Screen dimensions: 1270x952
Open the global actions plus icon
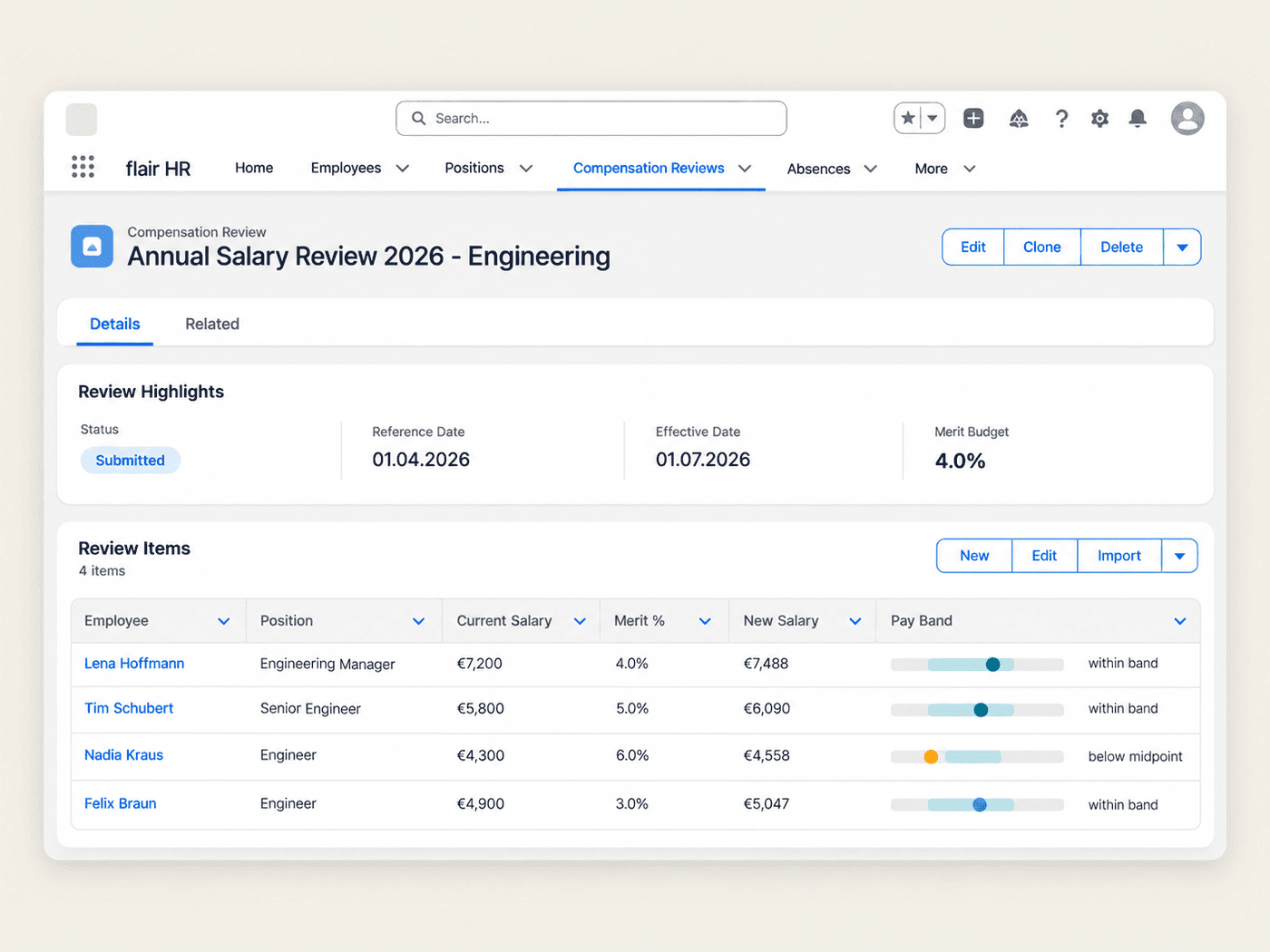pos(973,118)
